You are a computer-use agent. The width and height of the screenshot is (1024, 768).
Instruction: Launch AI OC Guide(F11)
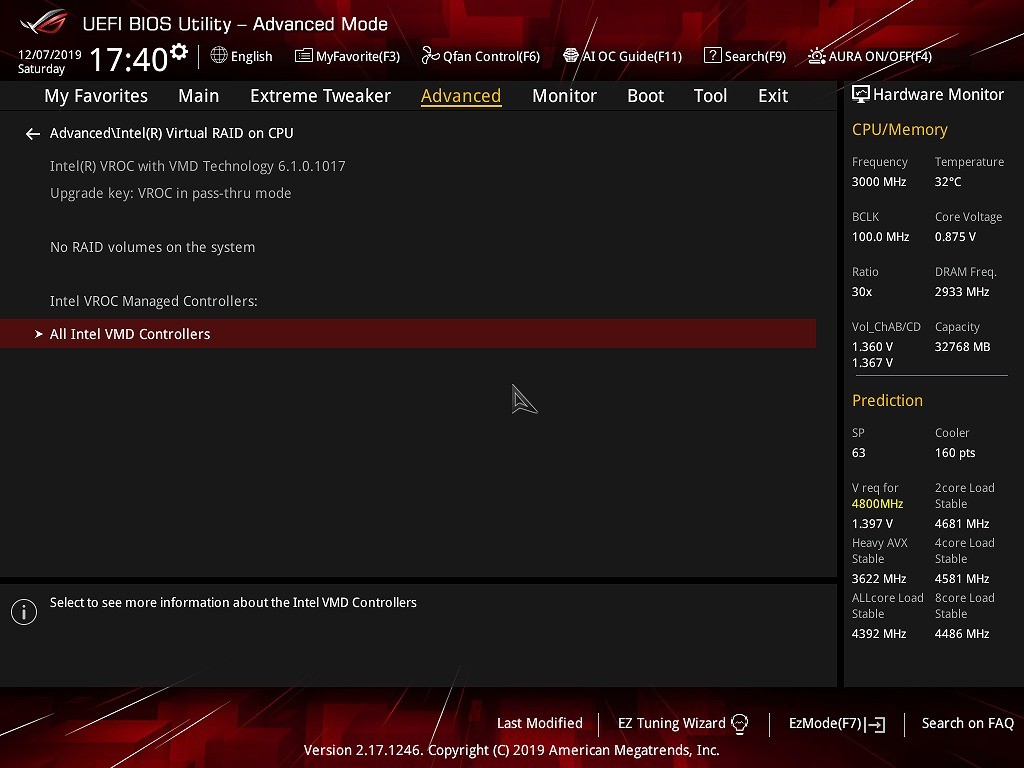(x=632, y=56)
